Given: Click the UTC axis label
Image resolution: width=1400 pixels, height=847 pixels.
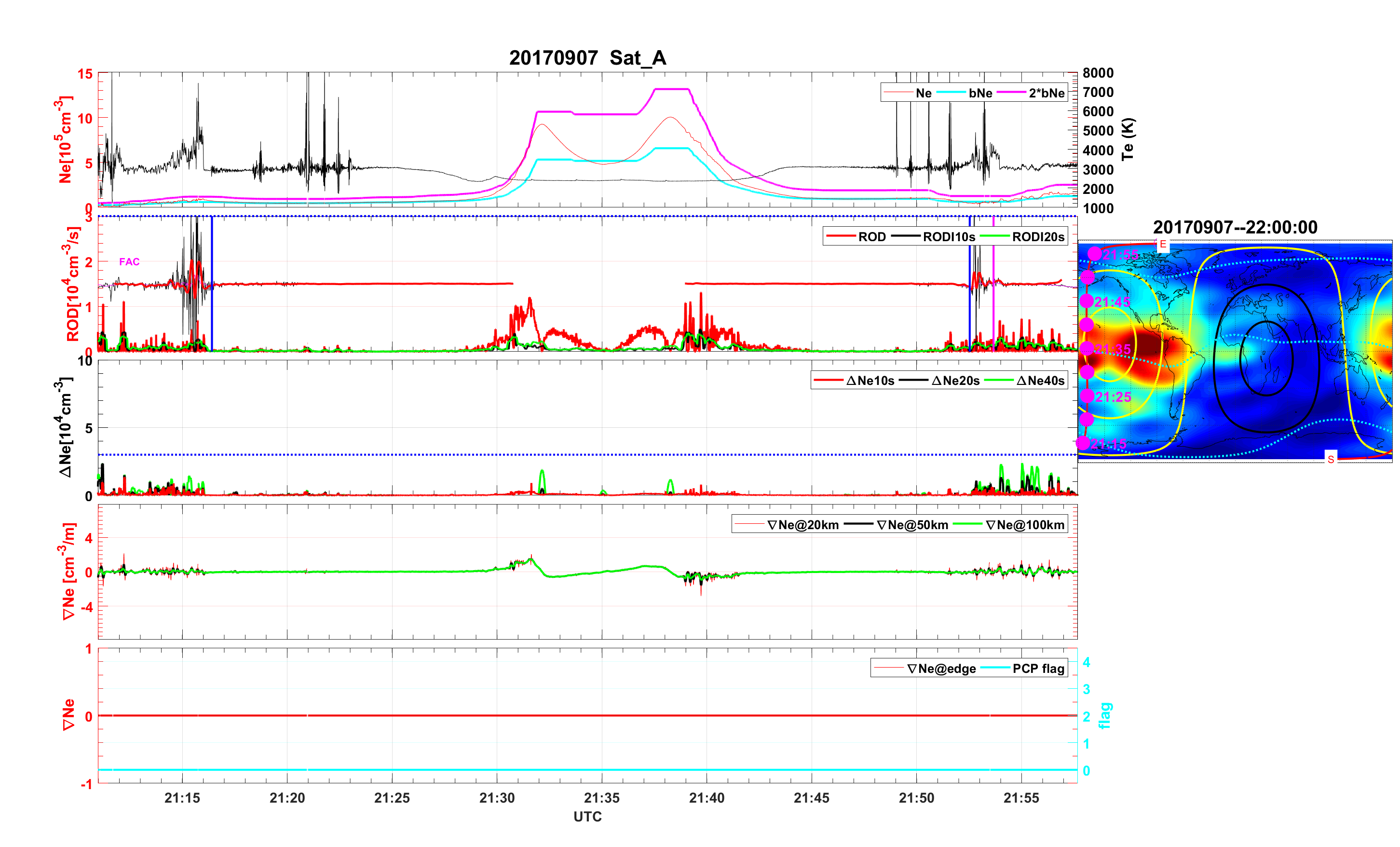Looking at the screenshot, I should (587, 817).
